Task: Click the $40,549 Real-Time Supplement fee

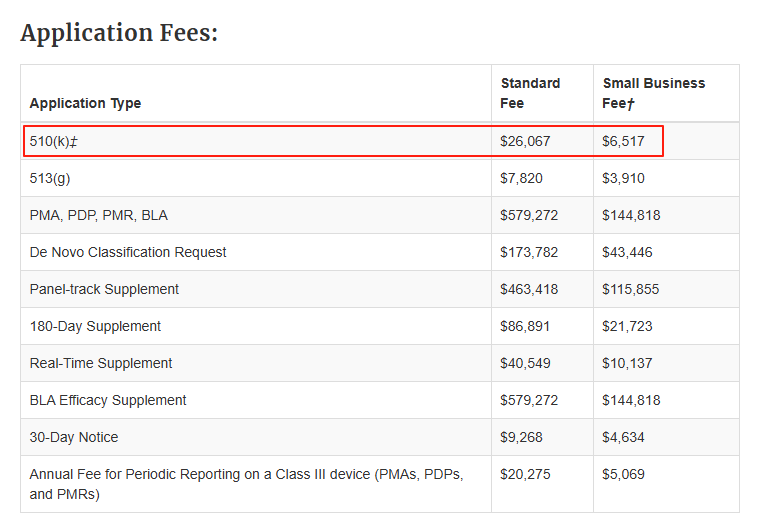Action: (525, 363)
